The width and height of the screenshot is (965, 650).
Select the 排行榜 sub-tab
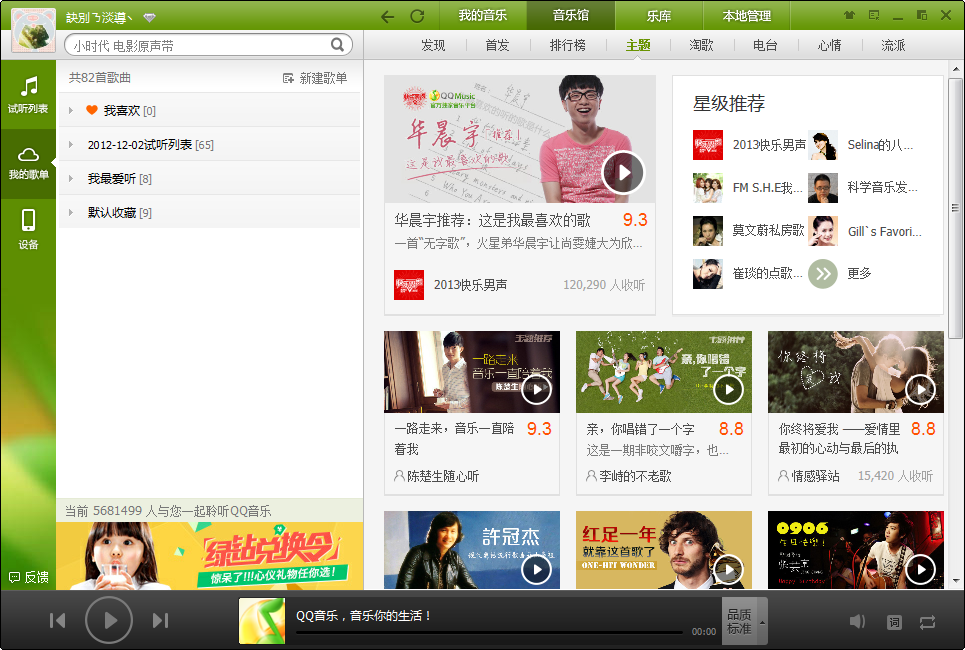coord(567,45)
